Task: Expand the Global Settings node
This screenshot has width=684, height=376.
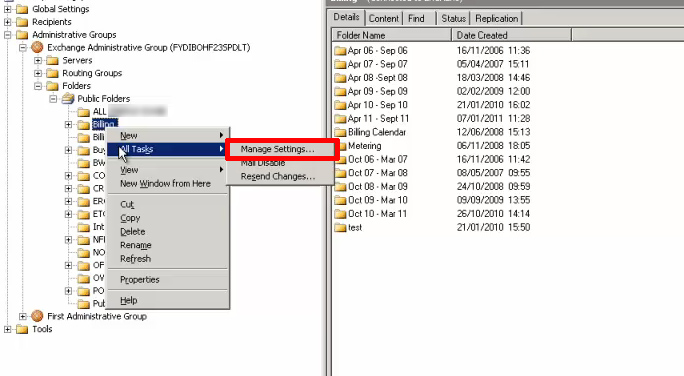Action: 7,9
